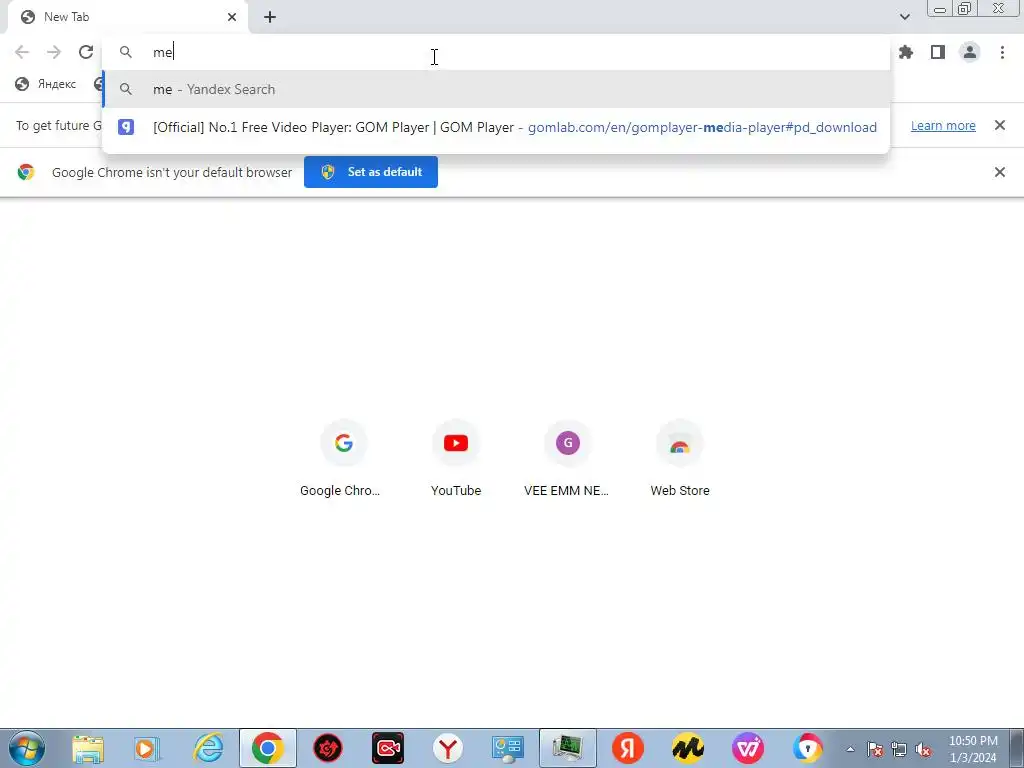Click the Chrome taskbar icon
Screen dimensions: 1024x768
pyautogui.click(x=268, y=748)
